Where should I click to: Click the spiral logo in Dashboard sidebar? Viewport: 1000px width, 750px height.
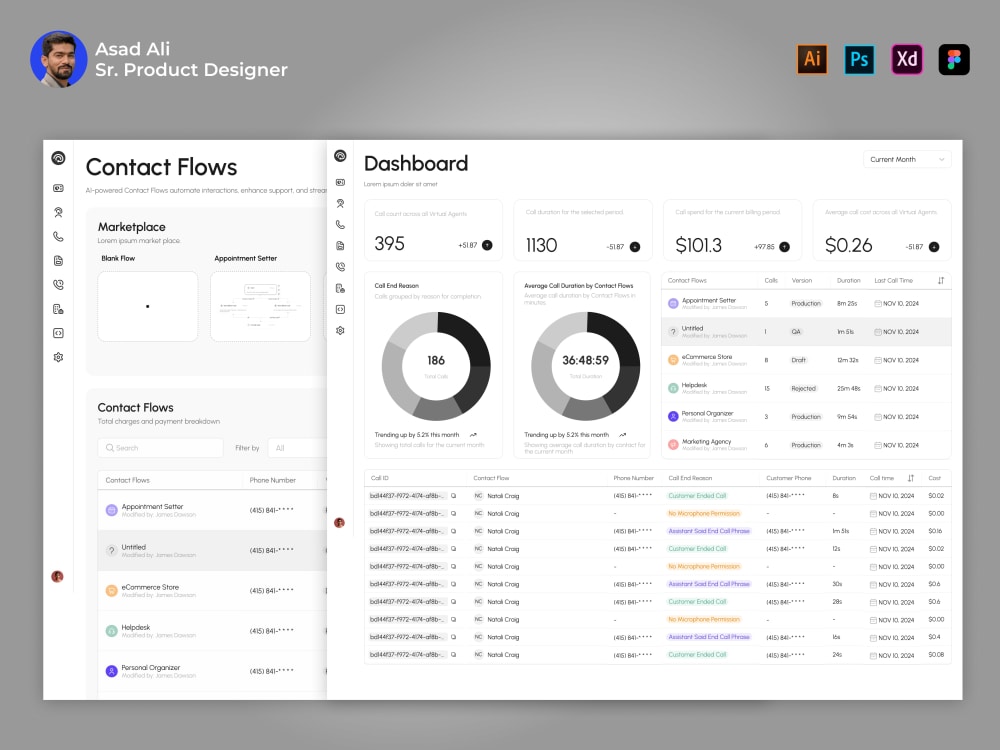[341, 156]
